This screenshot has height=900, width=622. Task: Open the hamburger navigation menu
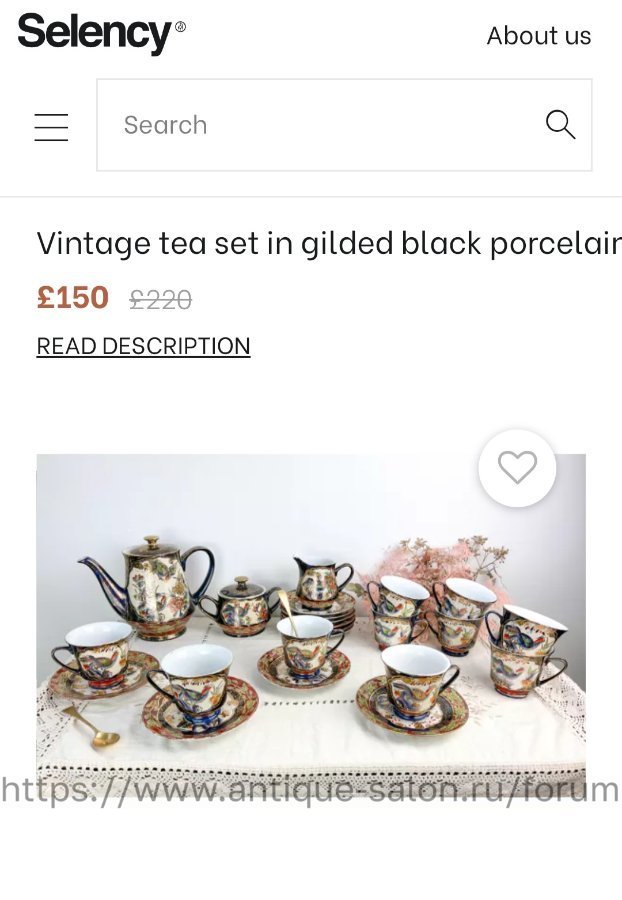pos(51,127)
